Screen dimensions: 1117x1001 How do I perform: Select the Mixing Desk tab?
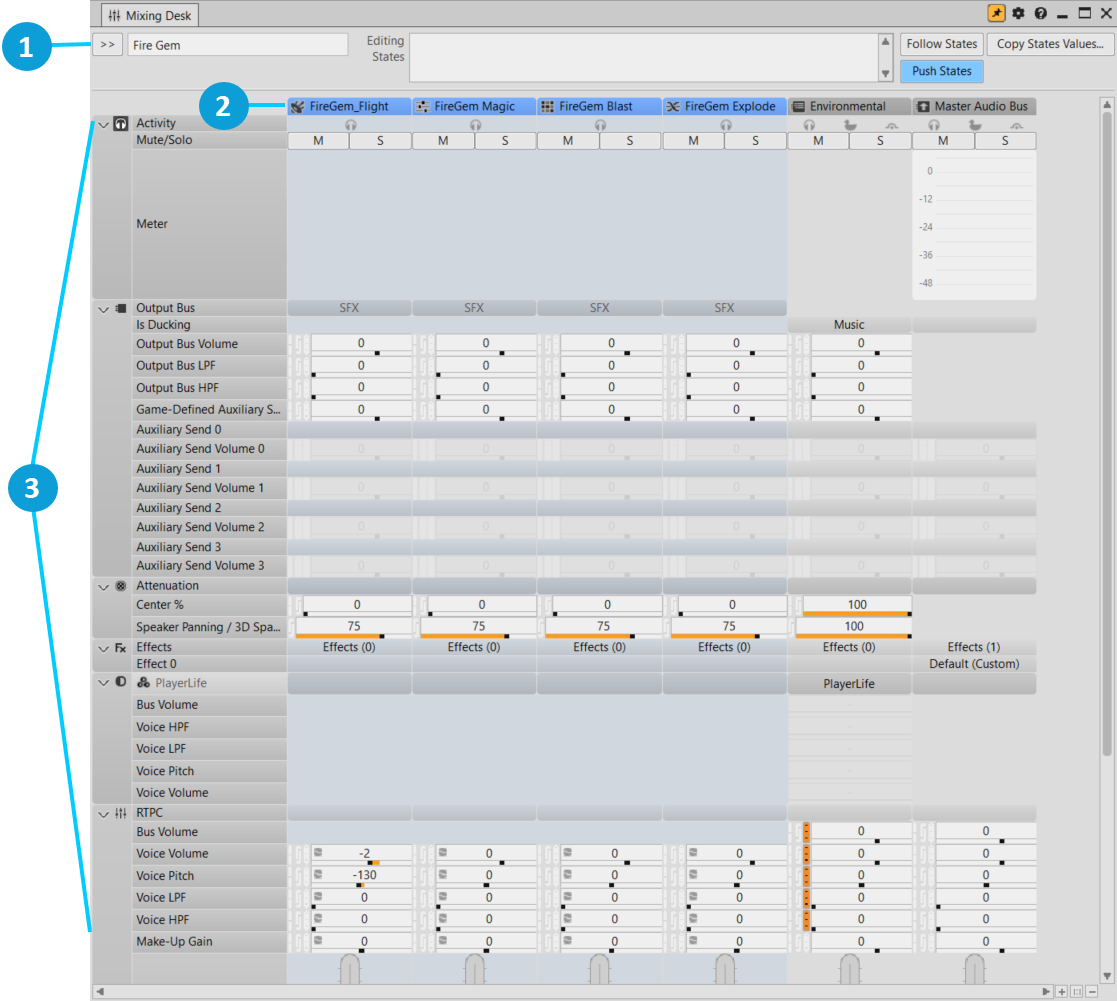pos(151,15)
